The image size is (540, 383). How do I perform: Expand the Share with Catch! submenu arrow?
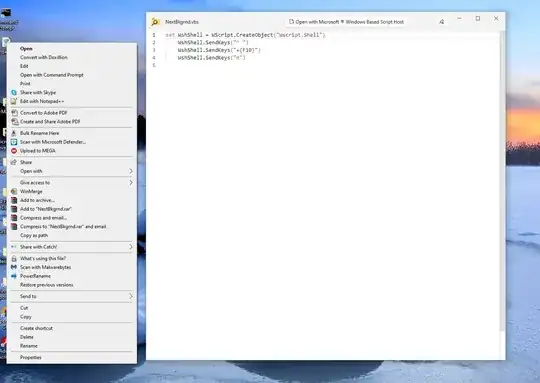pos(131,247)
